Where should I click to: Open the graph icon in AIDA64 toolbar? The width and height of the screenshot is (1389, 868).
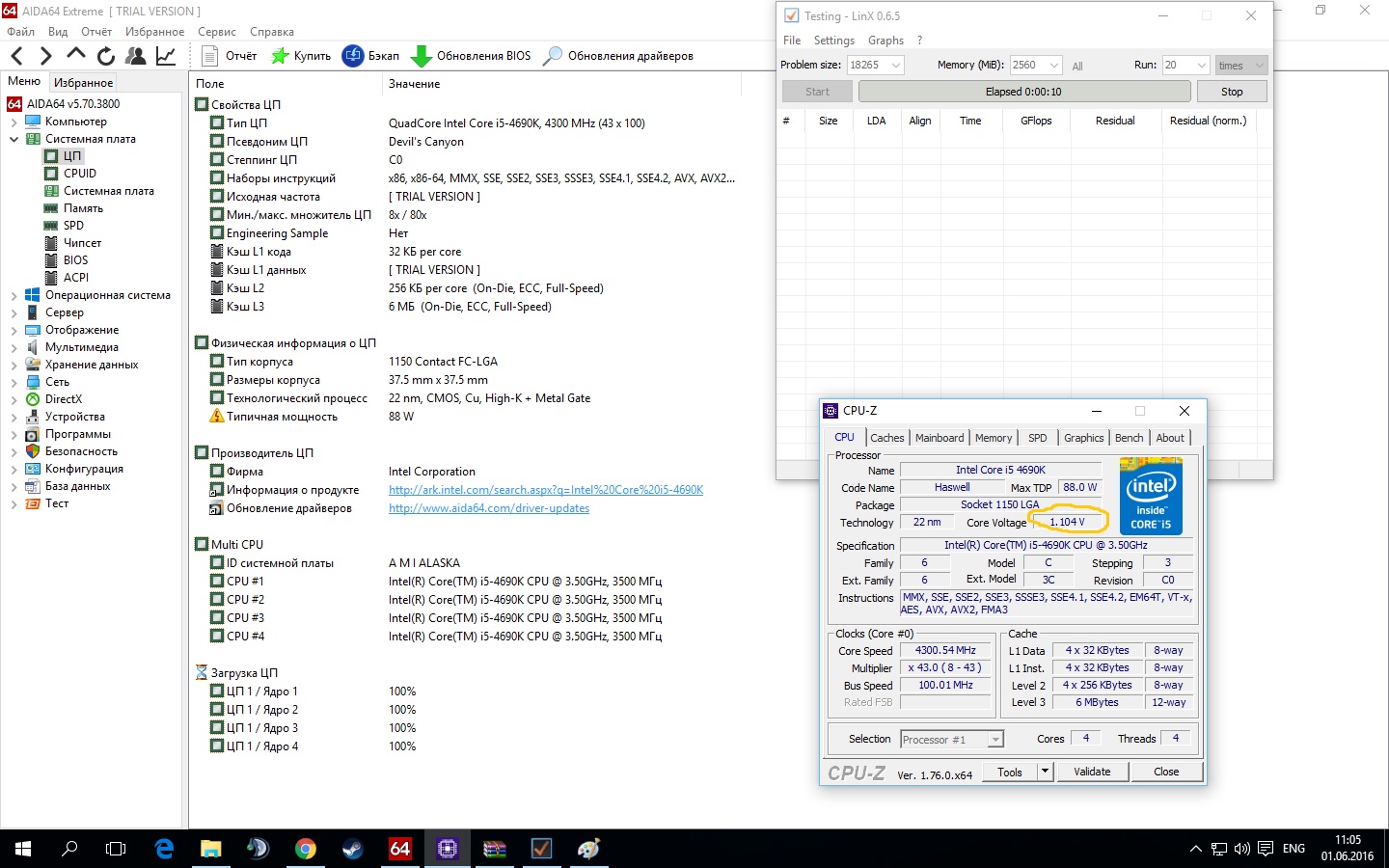166,56
